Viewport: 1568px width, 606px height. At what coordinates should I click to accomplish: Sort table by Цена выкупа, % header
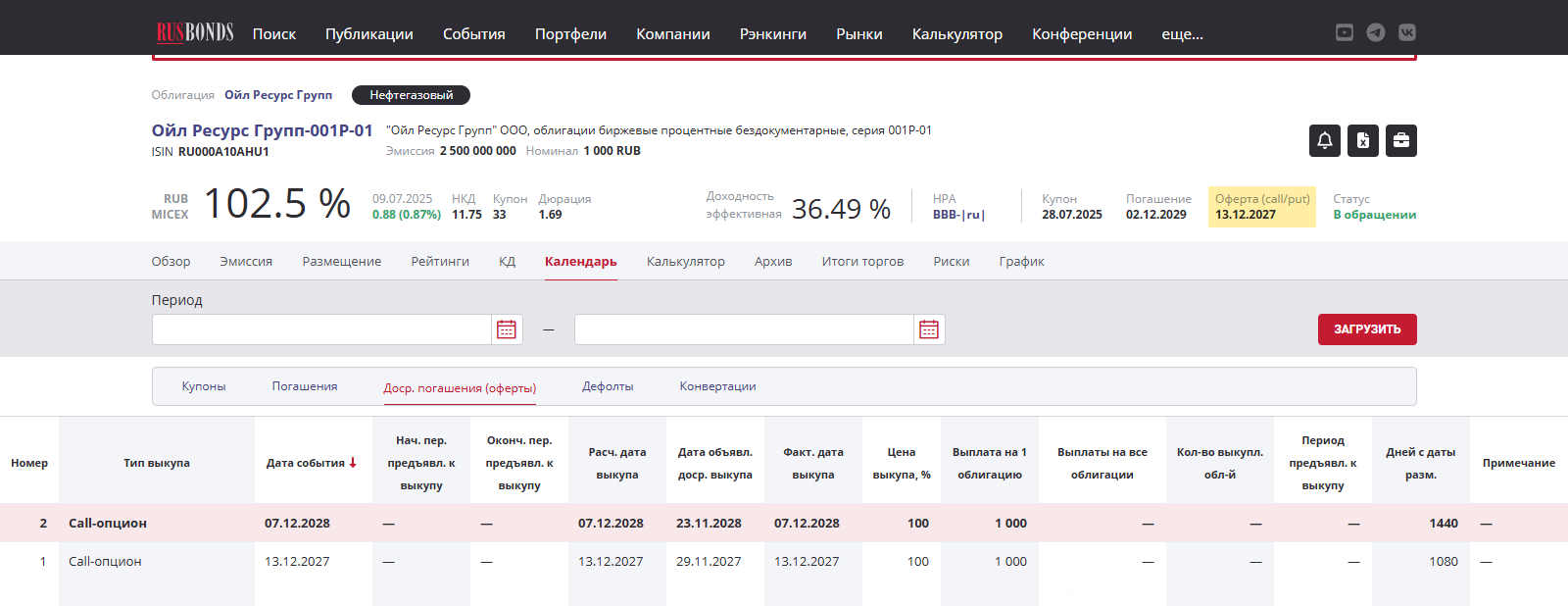click(x=902, y=463)
